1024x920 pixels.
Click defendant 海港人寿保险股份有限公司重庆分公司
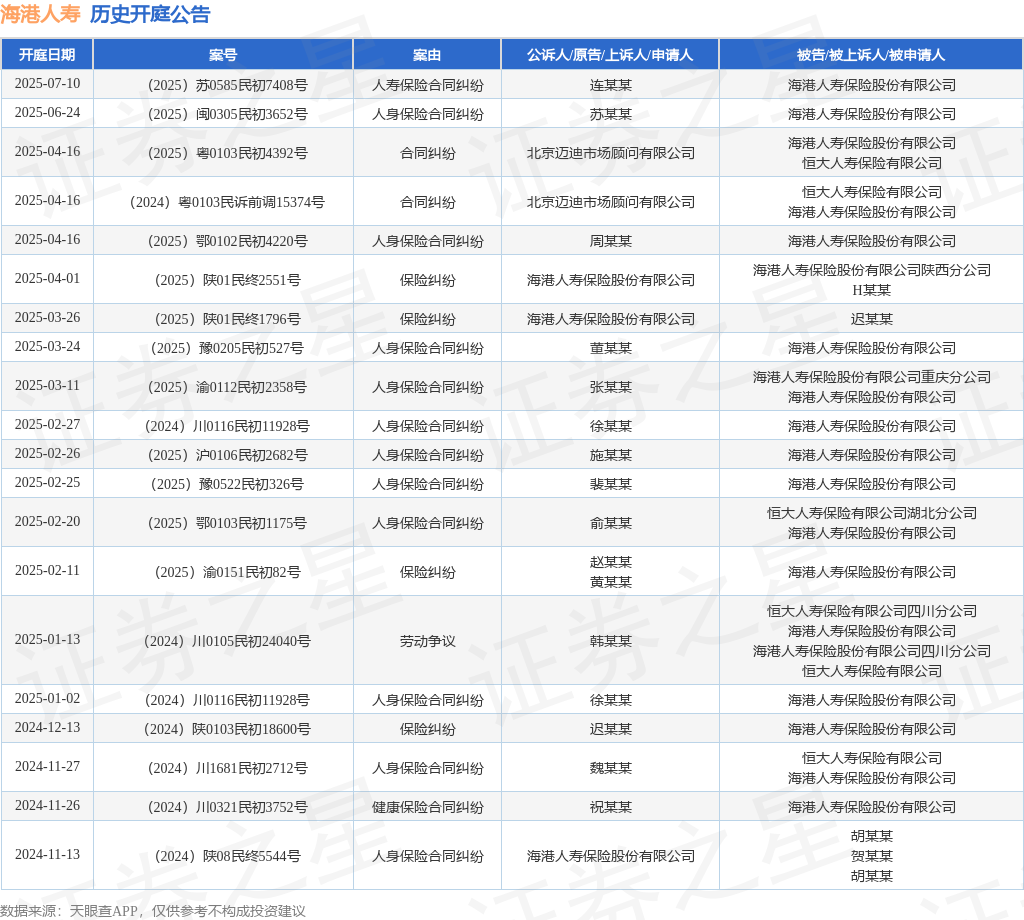point(871,377)
